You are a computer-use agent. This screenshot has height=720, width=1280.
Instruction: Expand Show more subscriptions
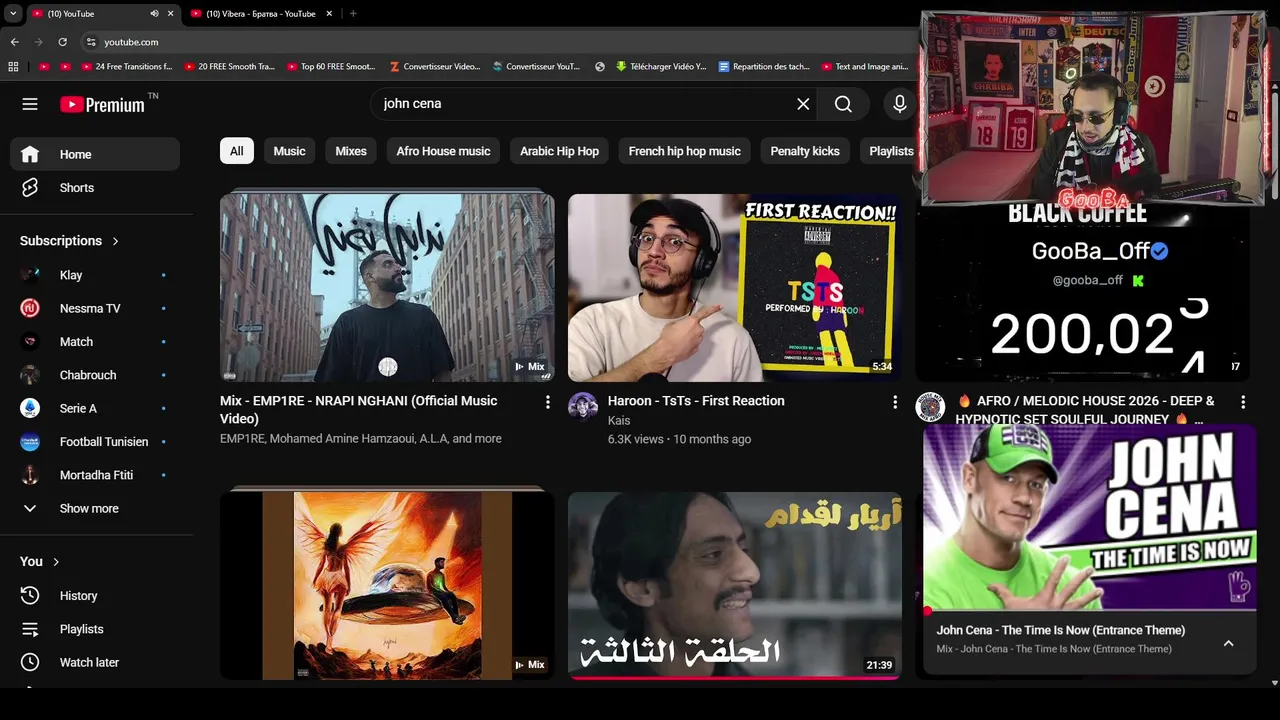tap(95, 508)
